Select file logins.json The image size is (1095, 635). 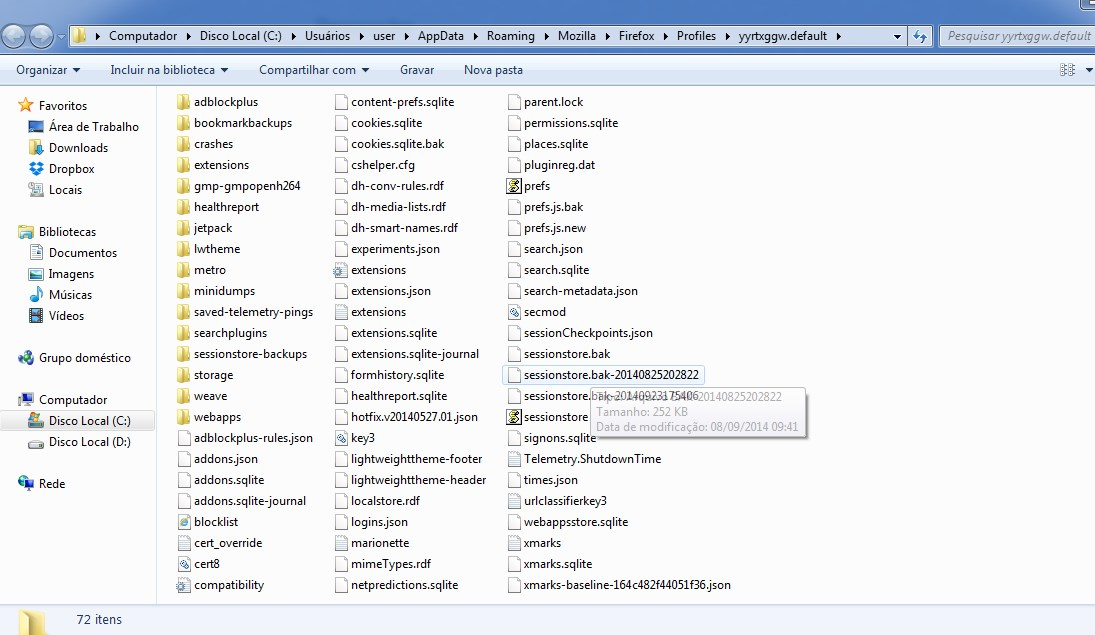pyautogui.click(x=379, y=522)
